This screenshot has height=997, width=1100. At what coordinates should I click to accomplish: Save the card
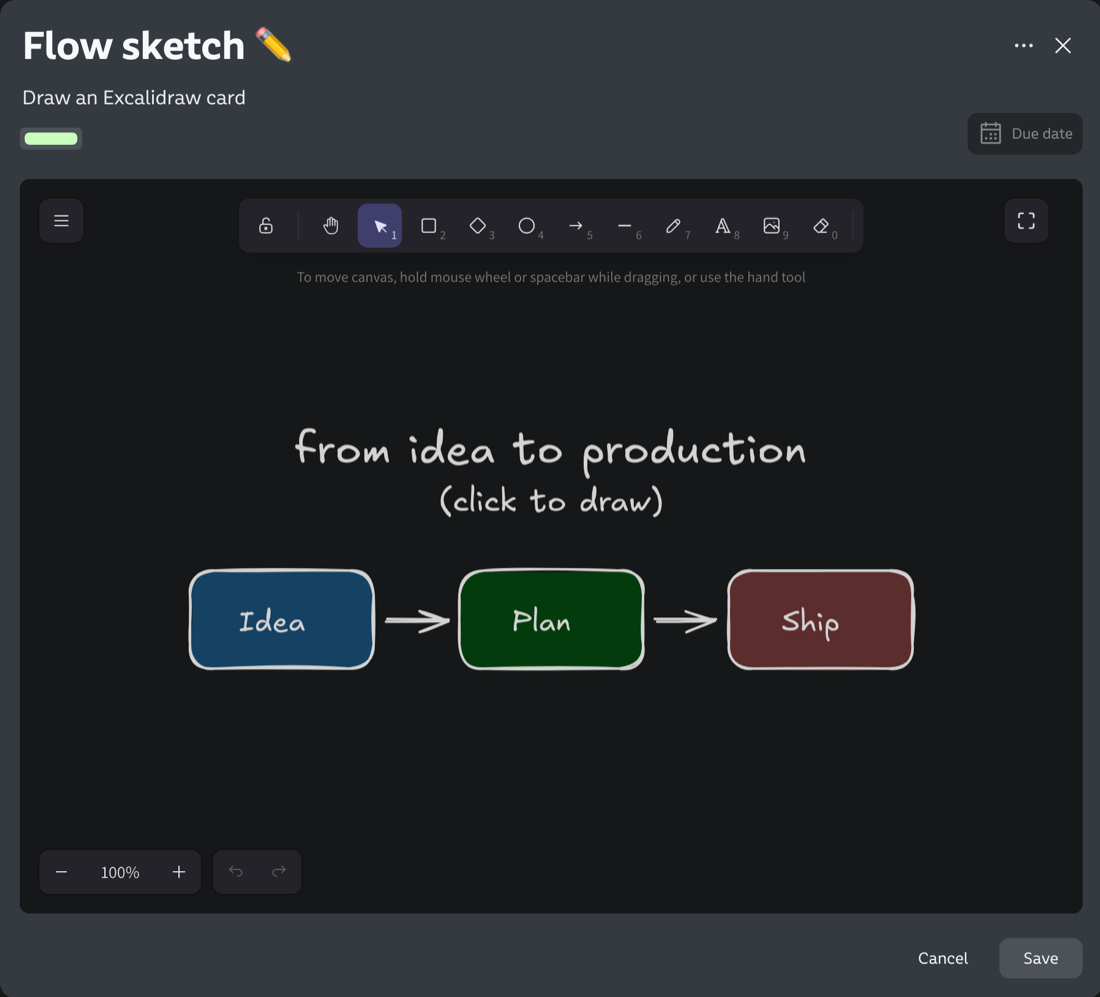(x=1040, y=958)
